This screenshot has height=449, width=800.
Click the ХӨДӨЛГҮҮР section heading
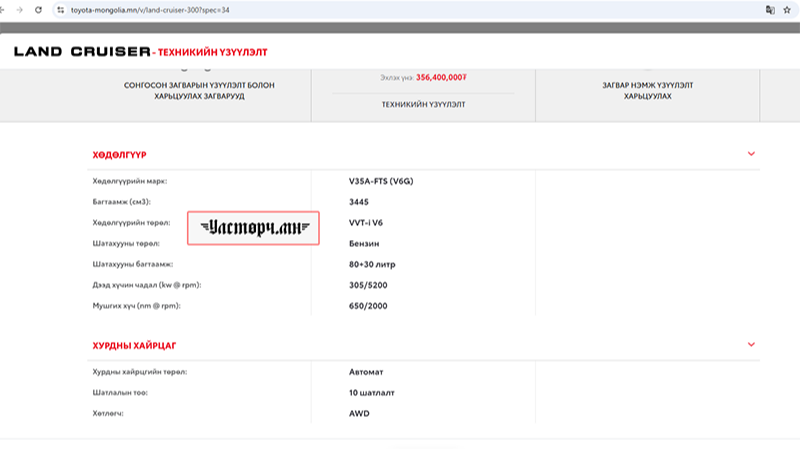pos(119,155)
